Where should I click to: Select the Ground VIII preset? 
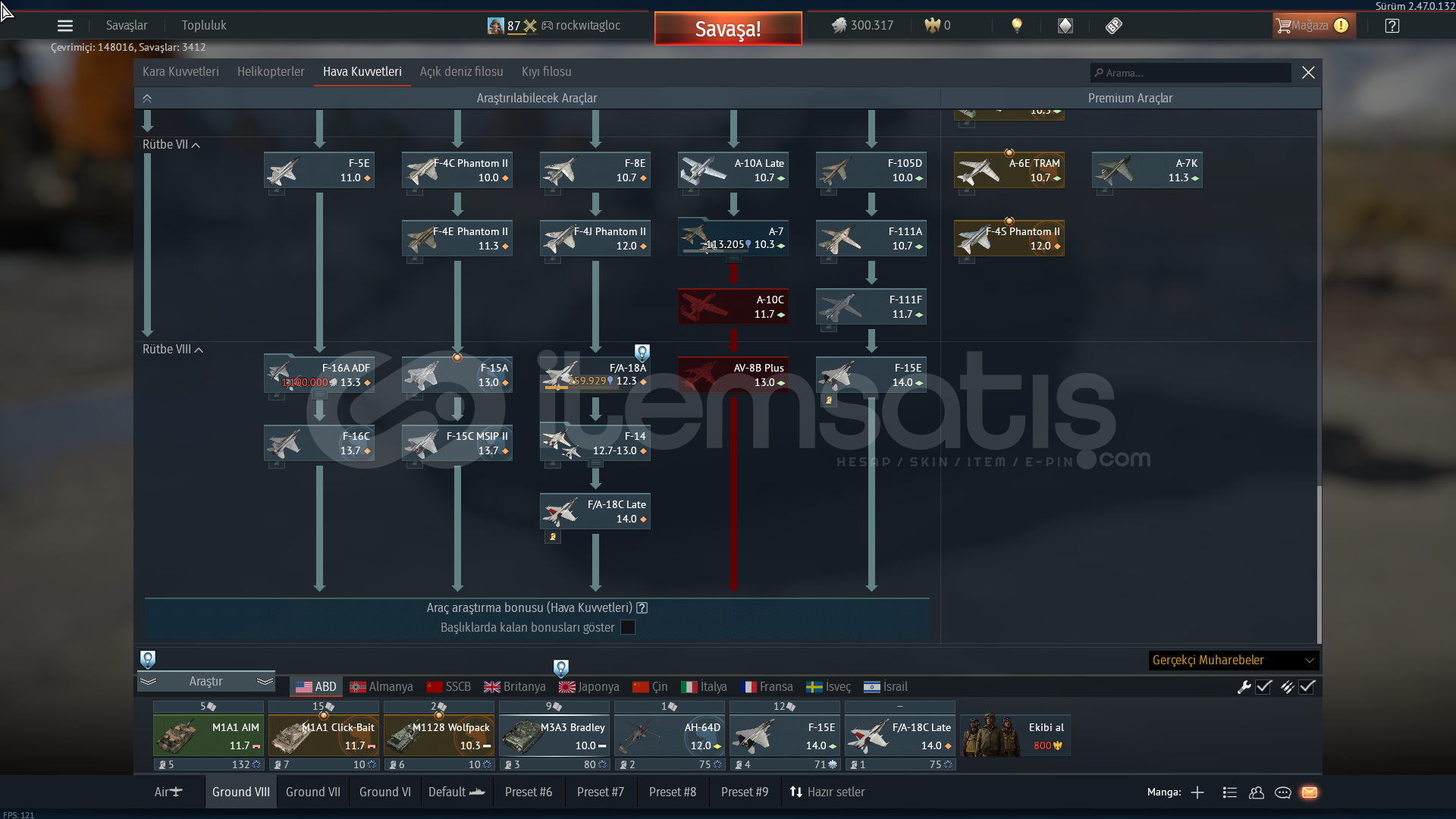[x=241, y=792]
